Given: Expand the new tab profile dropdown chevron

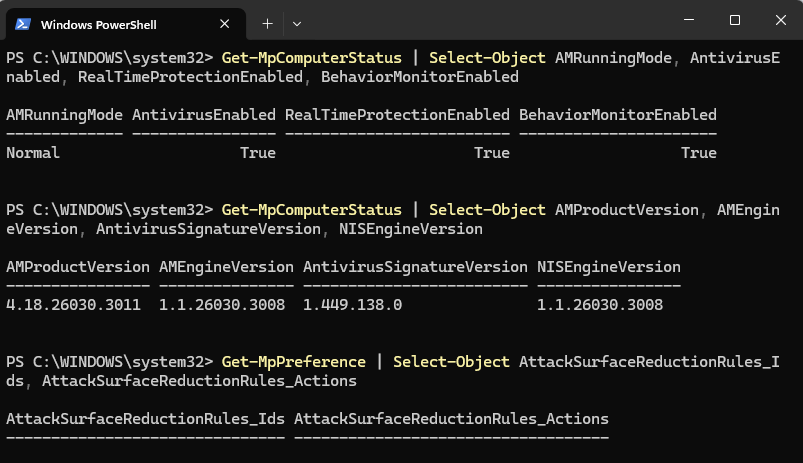Looking at the screenshot, I should [297, 23].
